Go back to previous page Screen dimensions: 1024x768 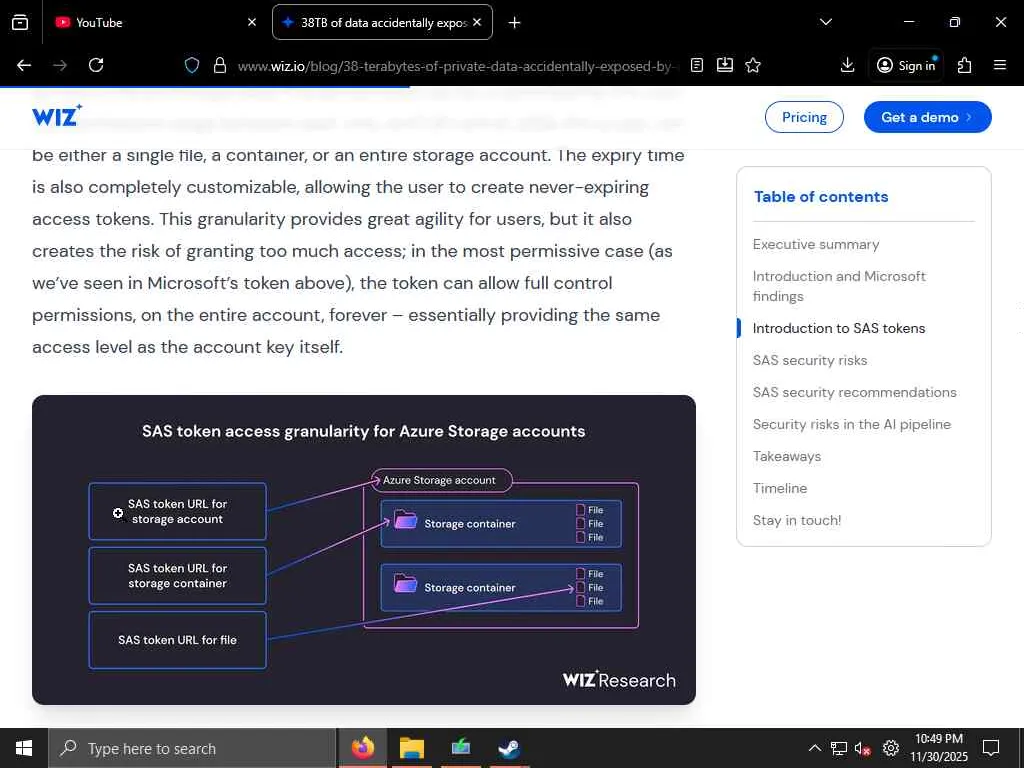tap(24, 65)
